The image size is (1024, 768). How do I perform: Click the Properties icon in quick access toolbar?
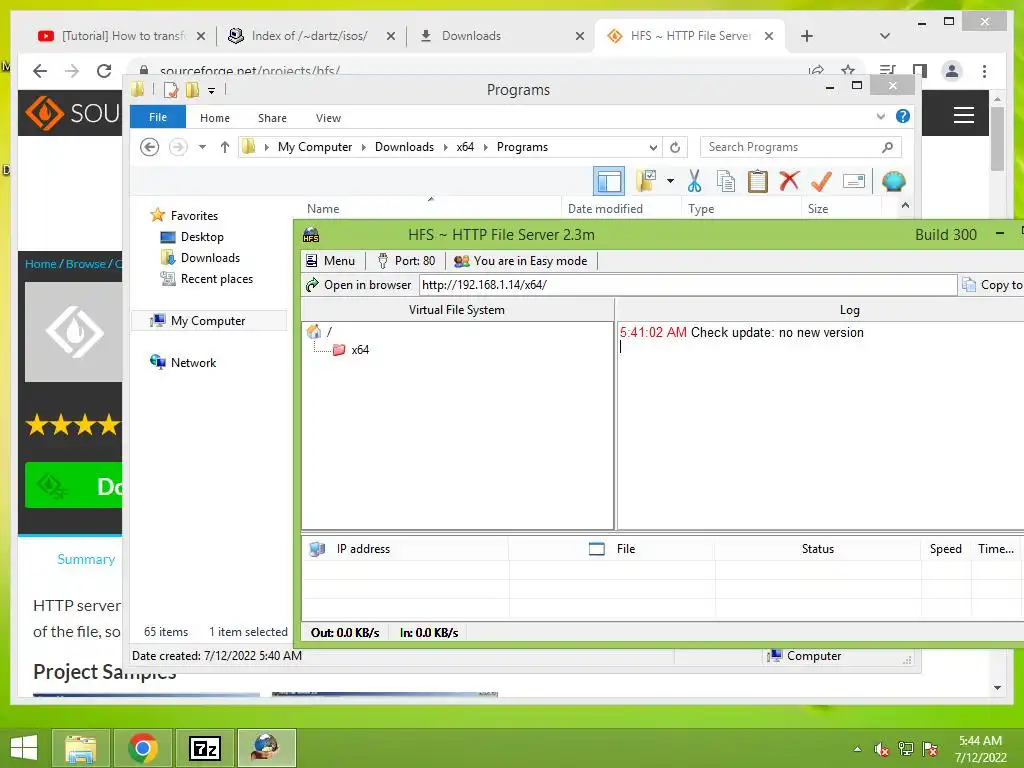[x=170, y=89]
